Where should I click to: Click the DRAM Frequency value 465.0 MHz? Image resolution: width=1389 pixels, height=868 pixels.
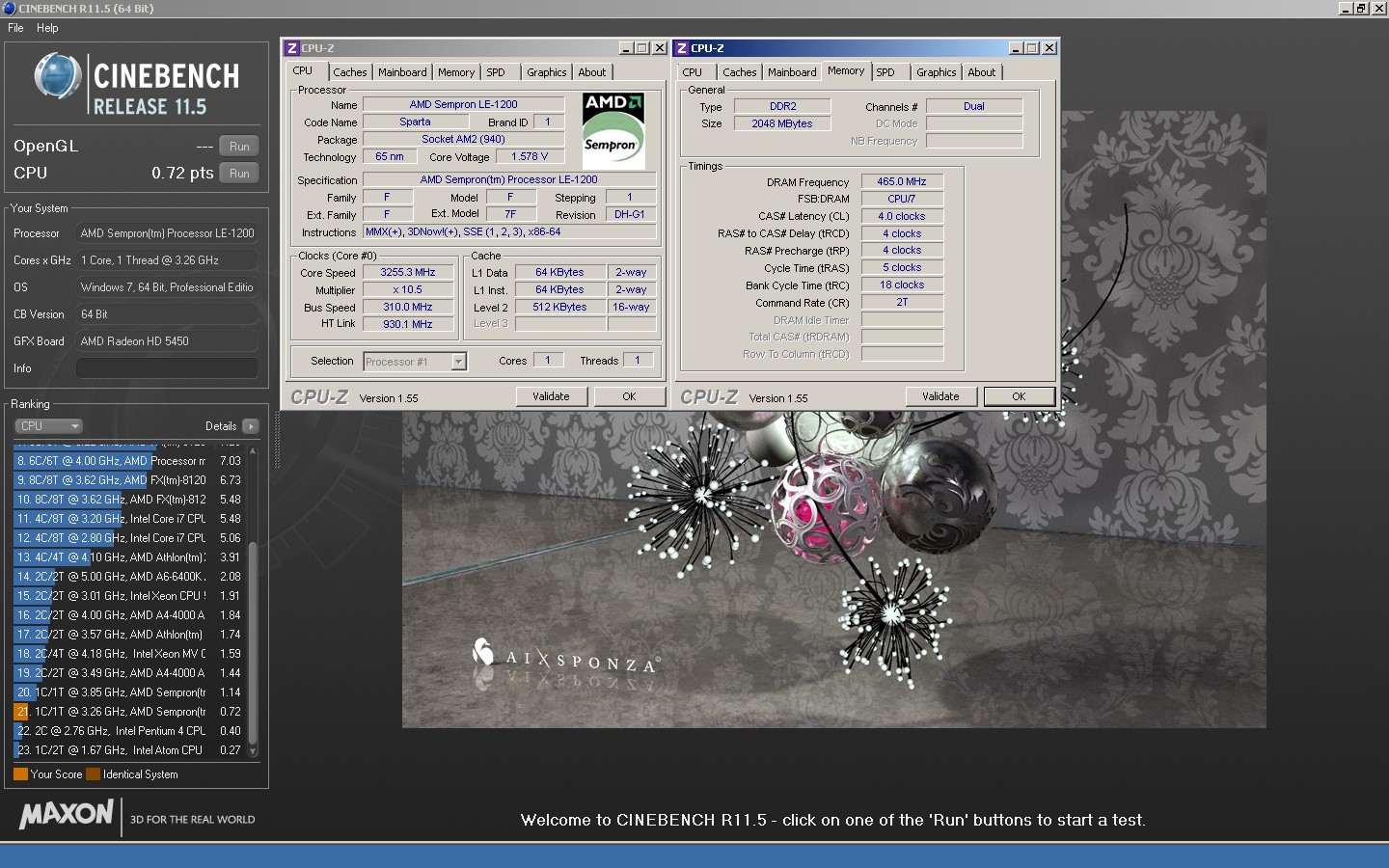[x=902, y=181]
